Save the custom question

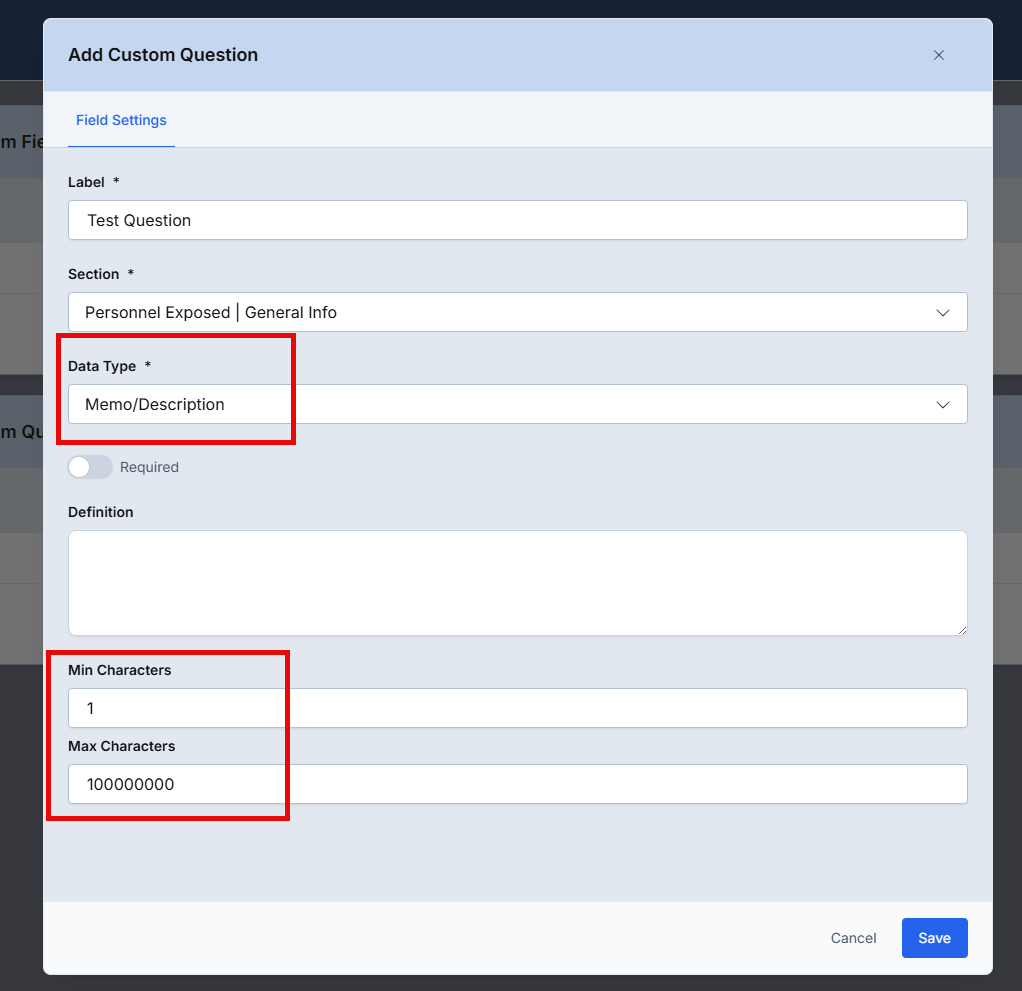[x=934, y=938]
